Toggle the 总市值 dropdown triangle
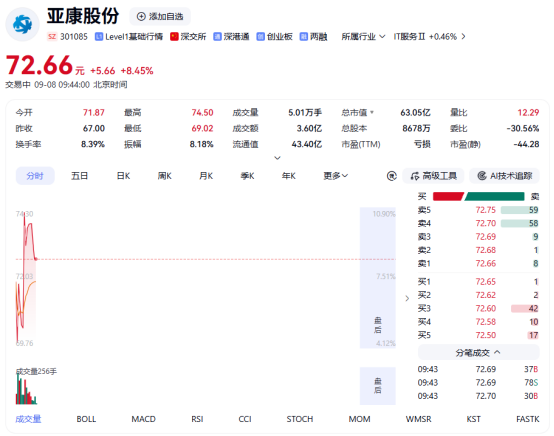This screenshot has width=554, height=436. pyautogui.click(x=372, y=113)
